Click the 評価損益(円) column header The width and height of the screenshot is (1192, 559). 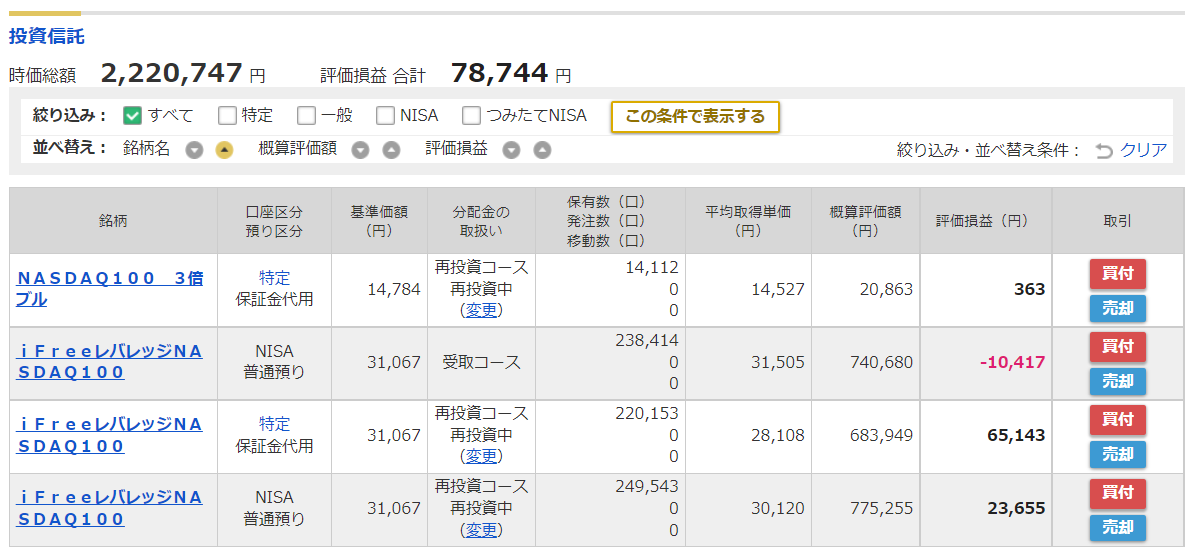point(986,221)
